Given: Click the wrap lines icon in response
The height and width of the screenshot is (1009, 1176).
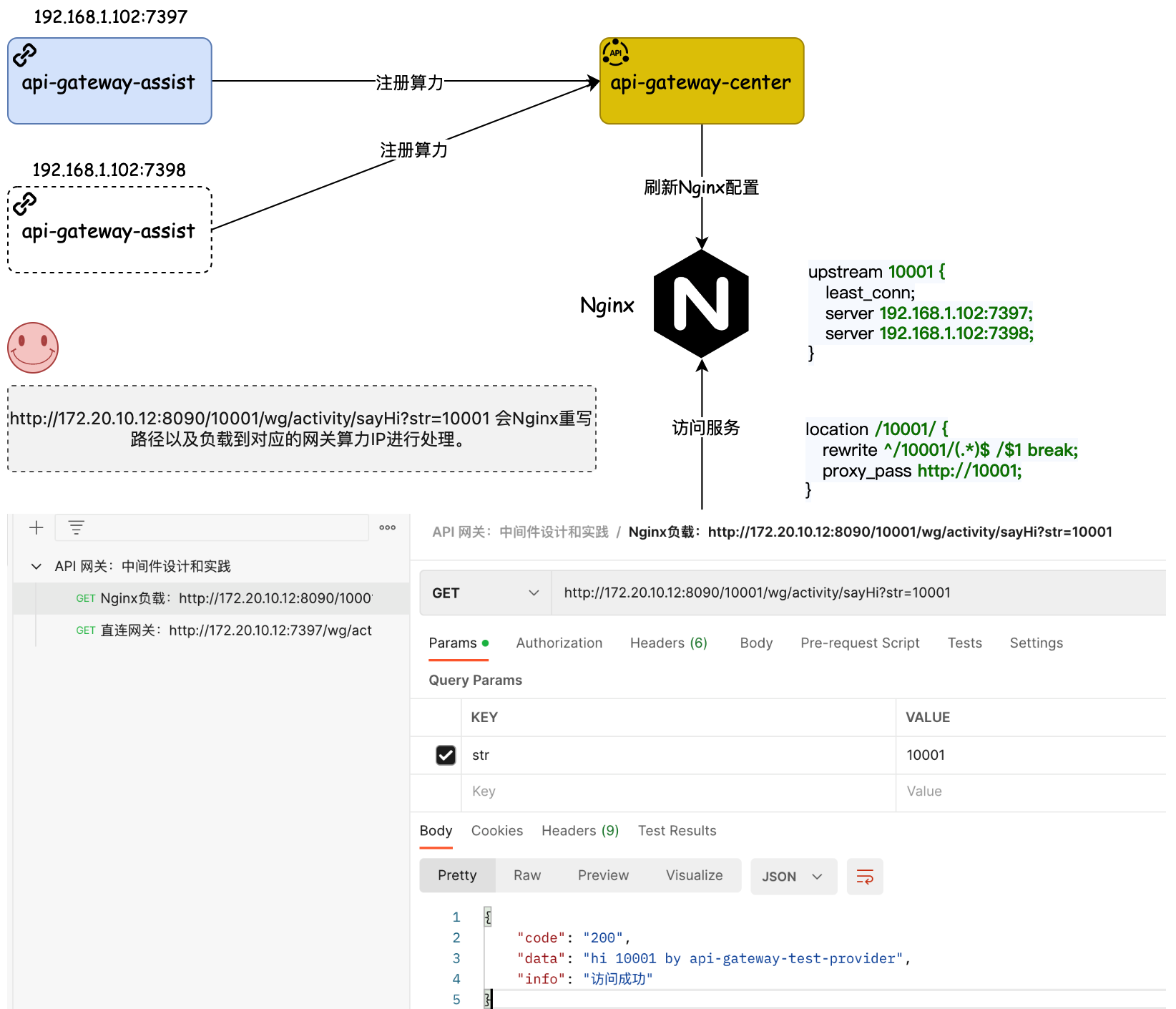Looking at the screenshot, I should (x=865, y=877).
